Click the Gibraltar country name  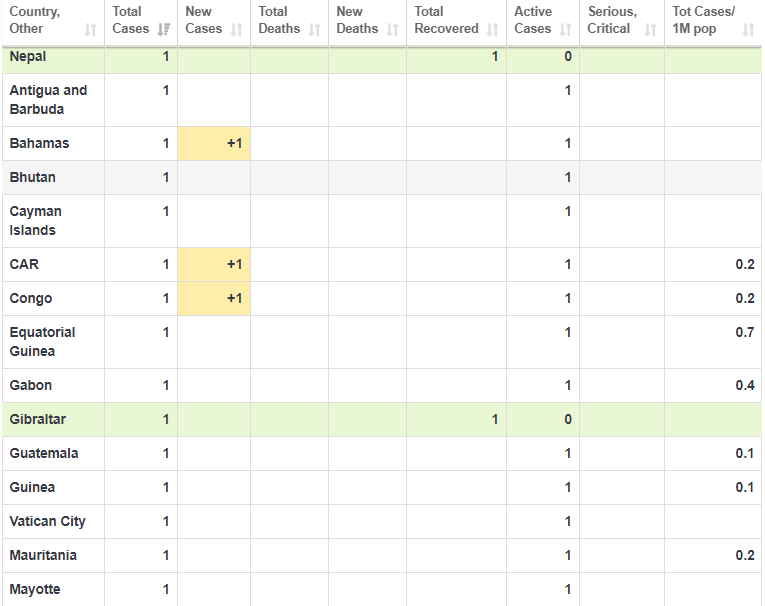click(x=38, y=419)
